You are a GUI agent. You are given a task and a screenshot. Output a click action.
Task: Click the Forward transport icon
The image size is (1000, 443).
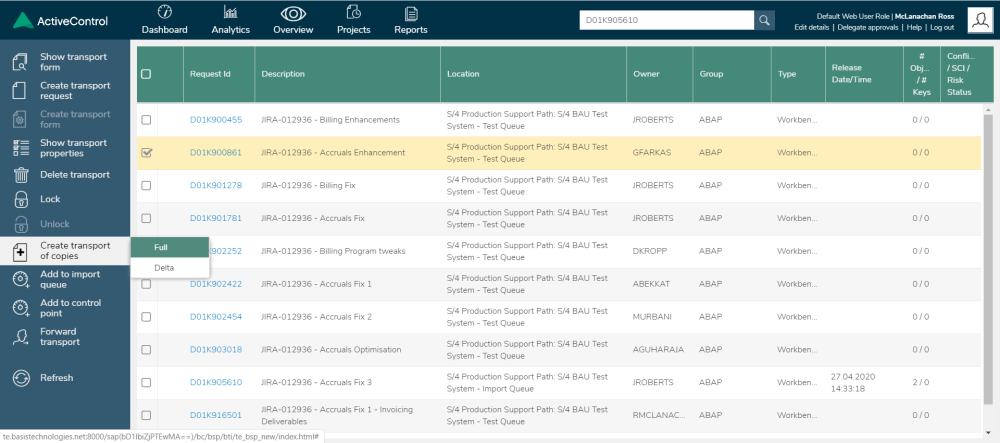point(21,337)
